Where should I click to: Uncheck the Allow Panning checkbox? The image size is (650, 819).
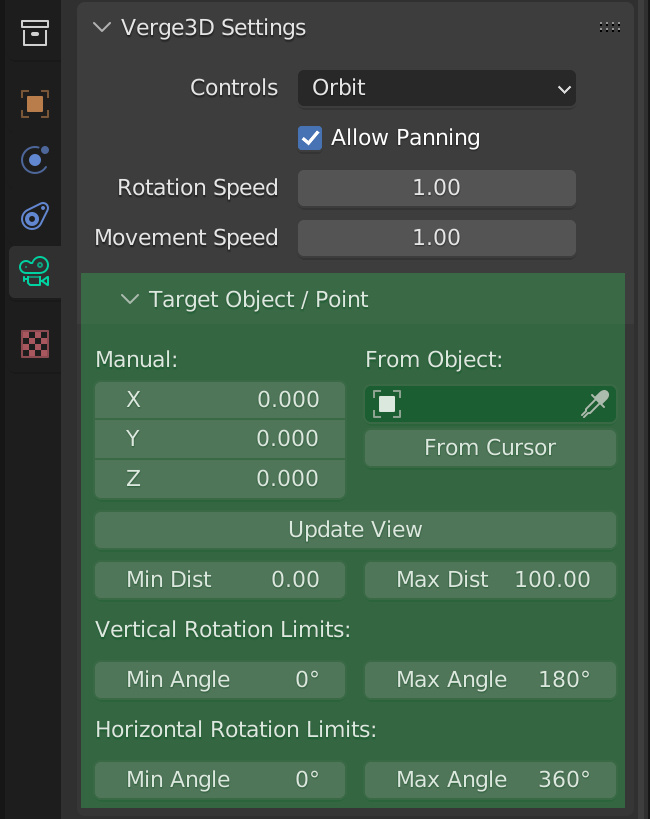click(x=310, y=138)
